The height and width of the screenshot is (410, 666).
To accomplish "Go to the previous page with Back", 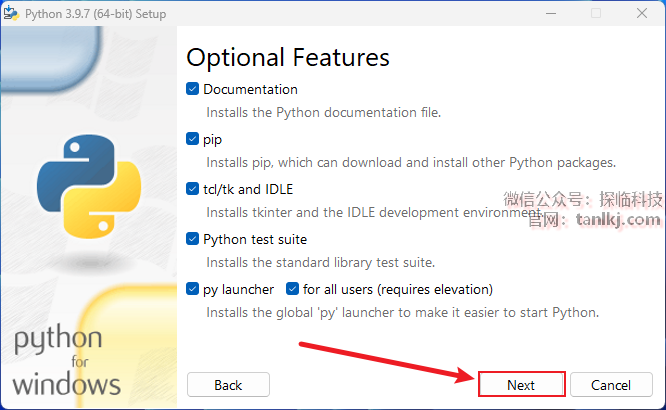I will click(228, 385).
